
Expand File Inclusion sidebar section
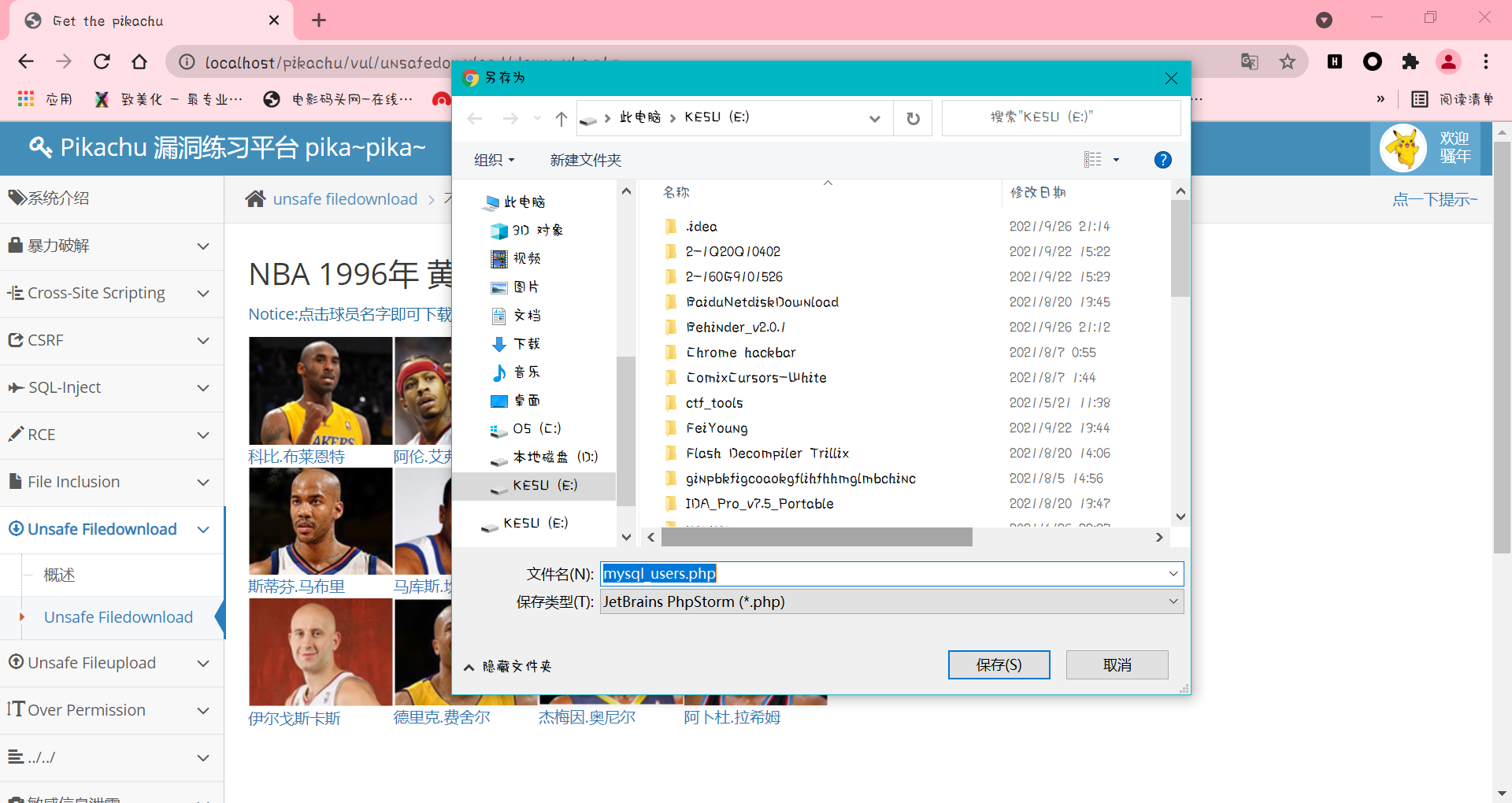coord(112,482)
